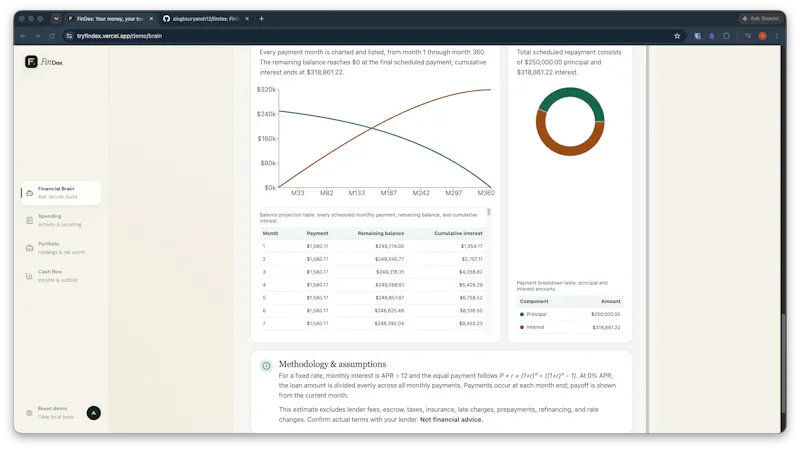Expand the tab search dropdown

[x=56, y=18]
